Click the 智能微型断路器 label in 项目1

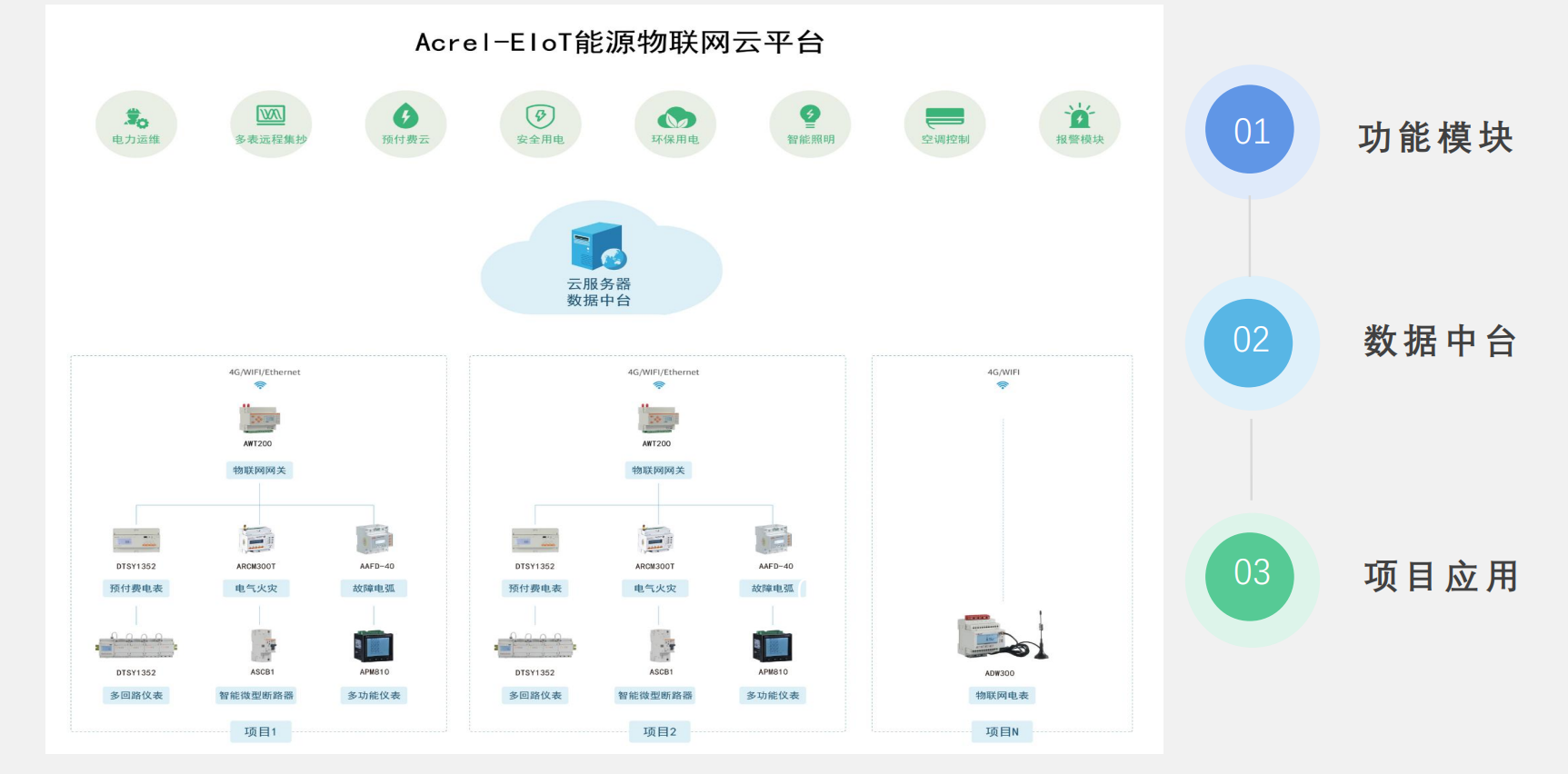(256, 695)
